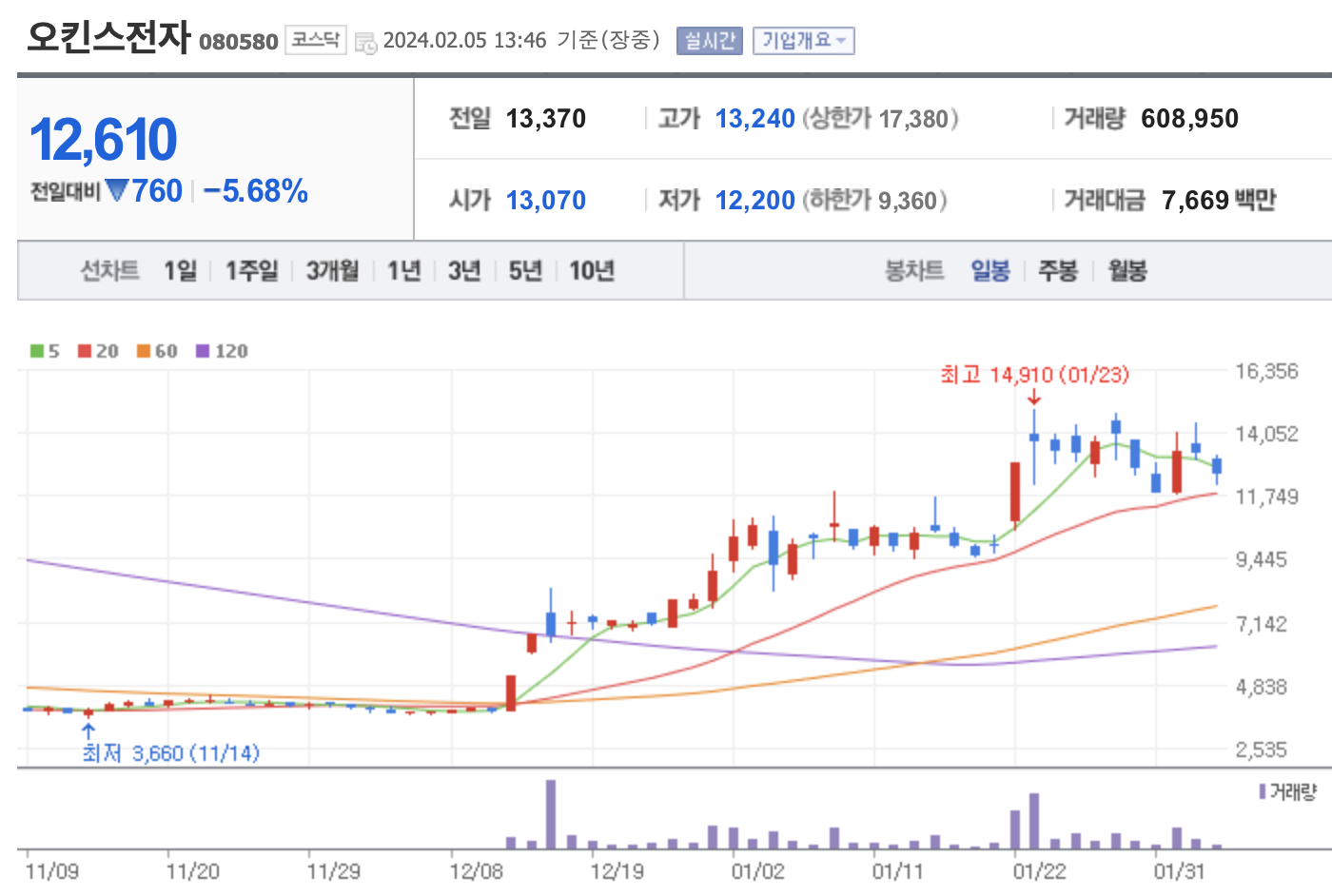Viewport: 1332px width, 896px height.
Task: Select the 1주일 line chart tab
Action: click(251, 271)
